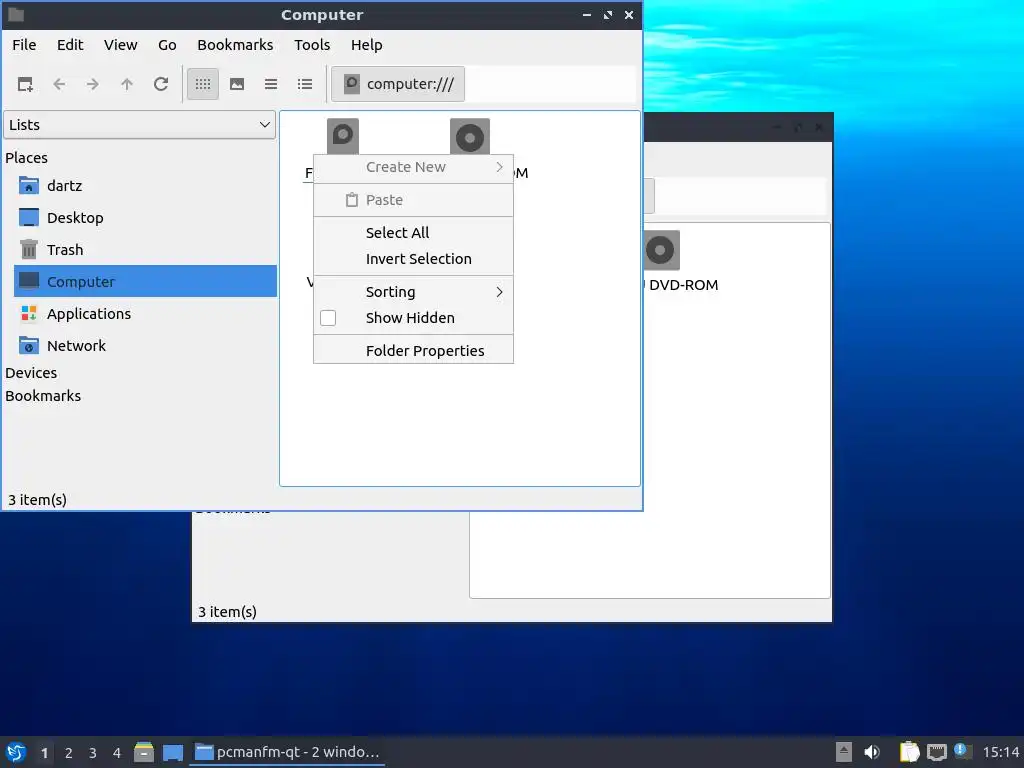Click the notification tray icon
This screenshot has height=768, width=1024.
962,751
